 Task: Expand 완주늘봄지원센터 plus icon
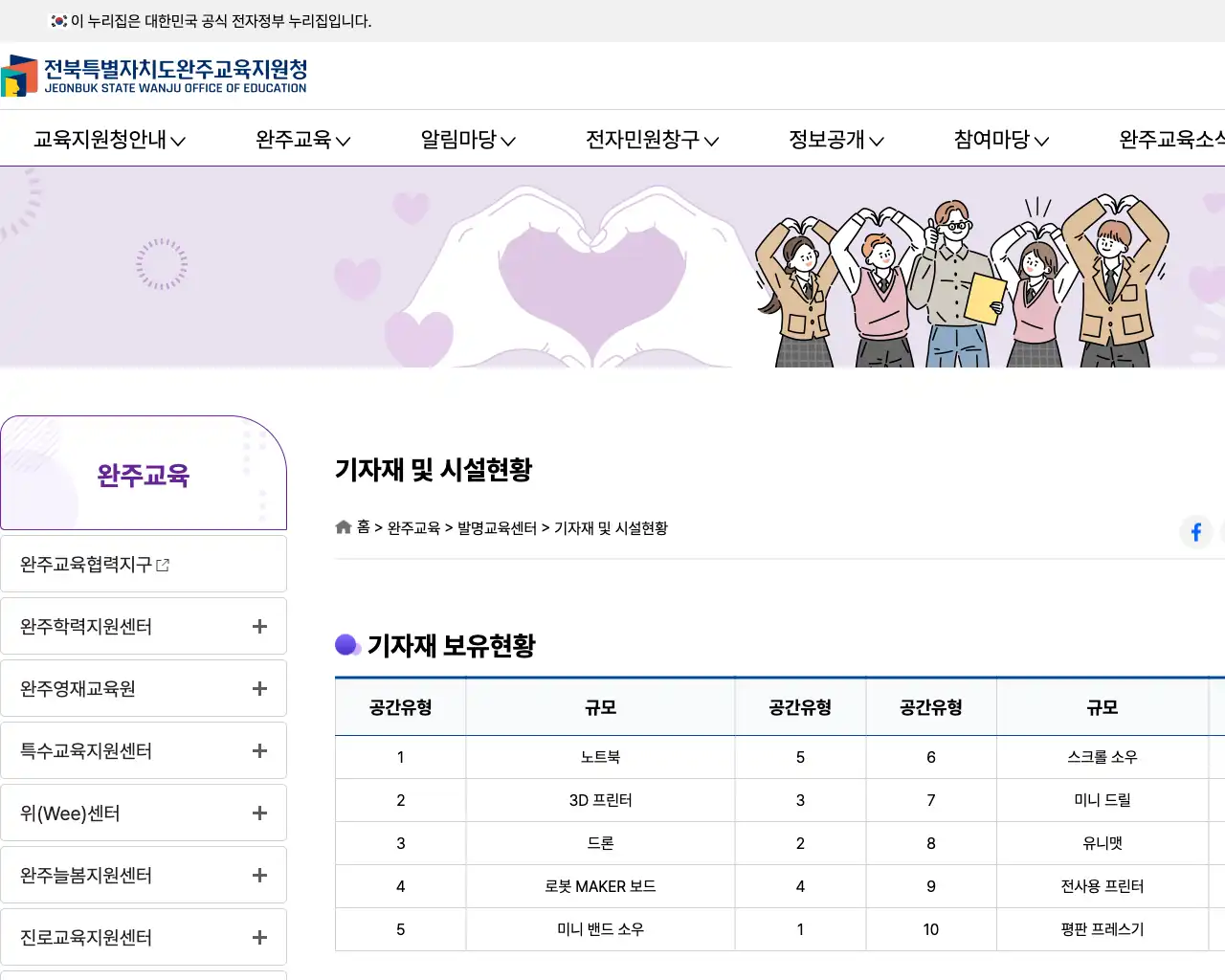pos(259,875)
